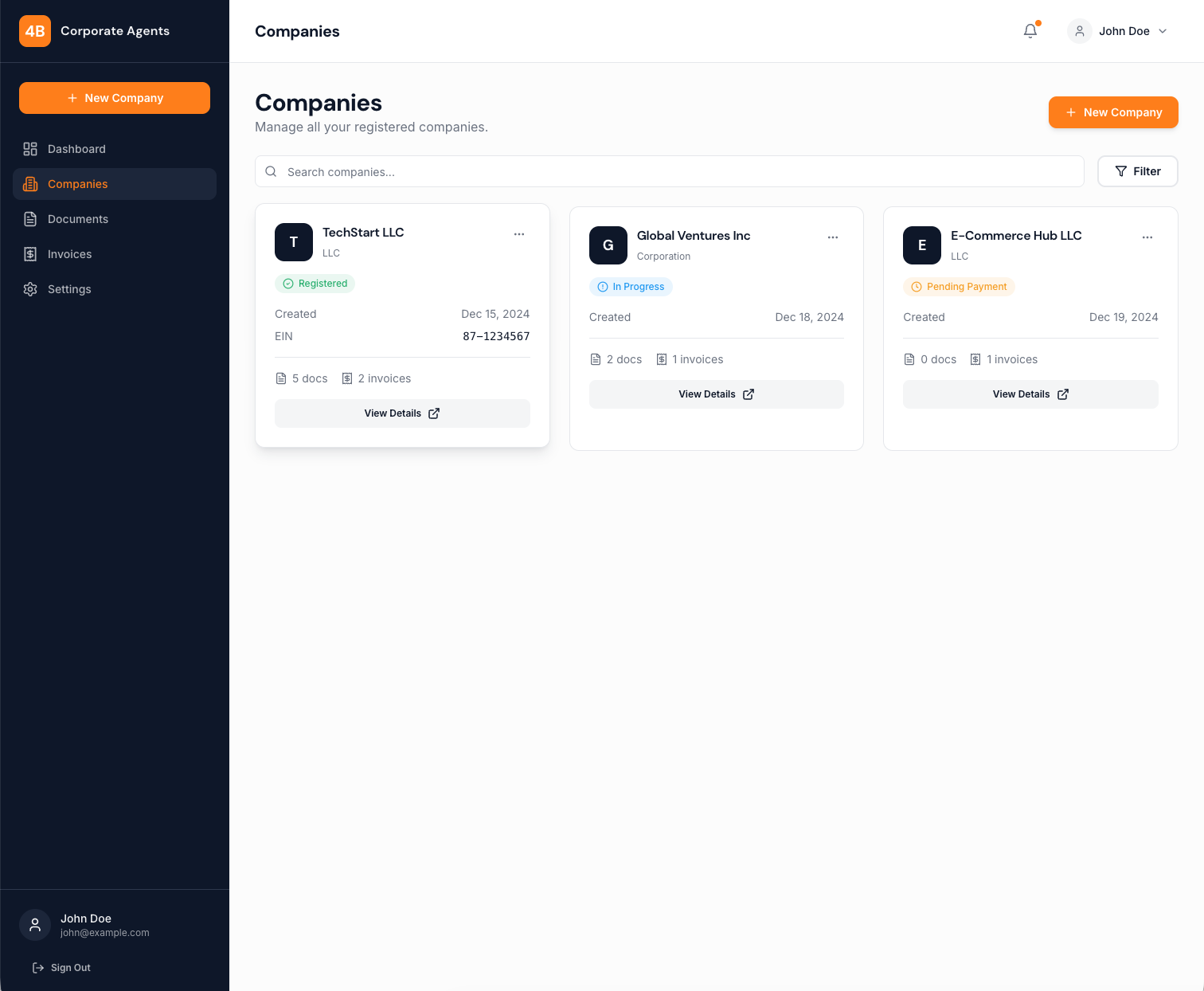Click the In Progress status badge
The width and height of the screenshot is (1204, 991).
pyautogui.click(x=631, y=287)
